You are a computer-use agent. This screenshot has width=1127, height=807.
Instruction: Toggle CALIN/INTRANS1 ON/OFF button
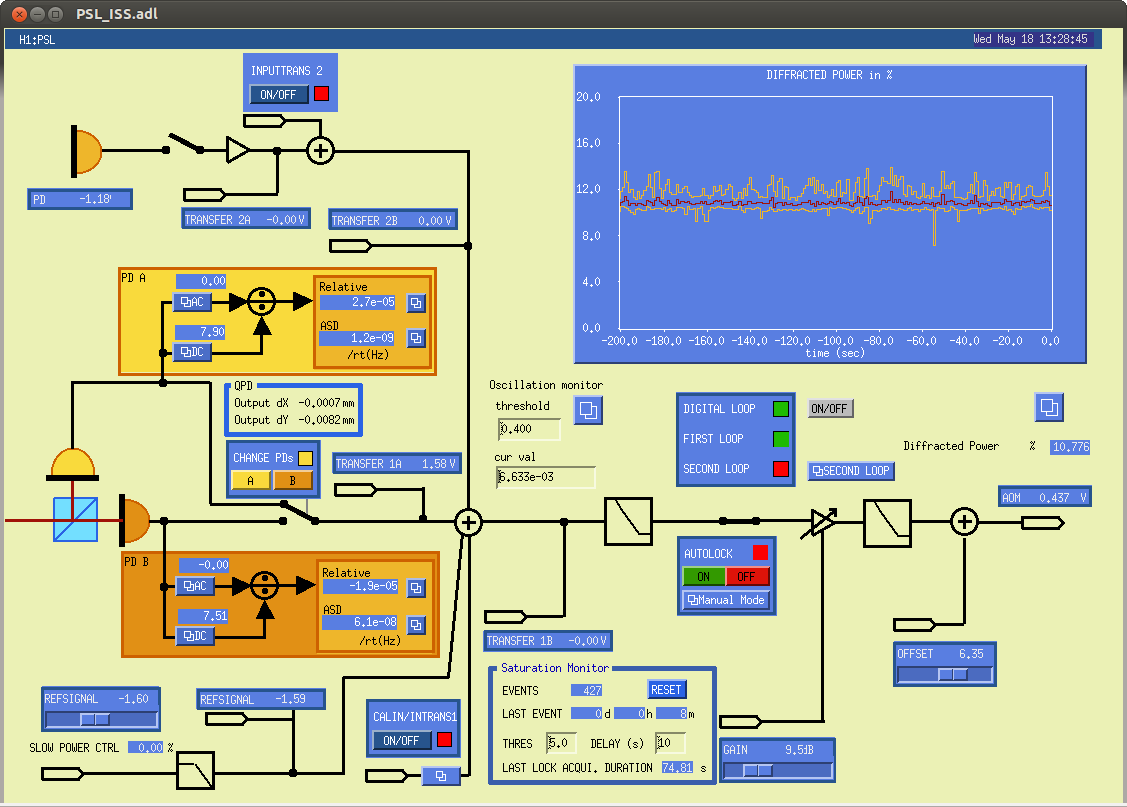pos(401,740)
